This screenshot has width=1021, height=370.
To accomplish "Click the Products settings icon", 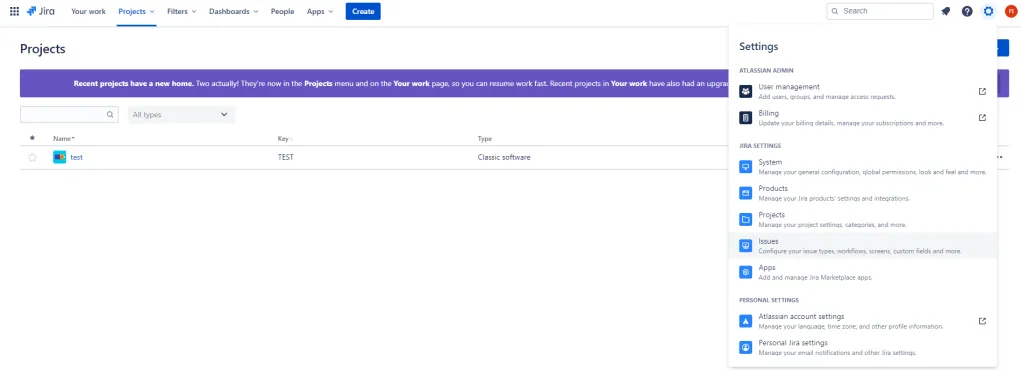I will (746, 193).
